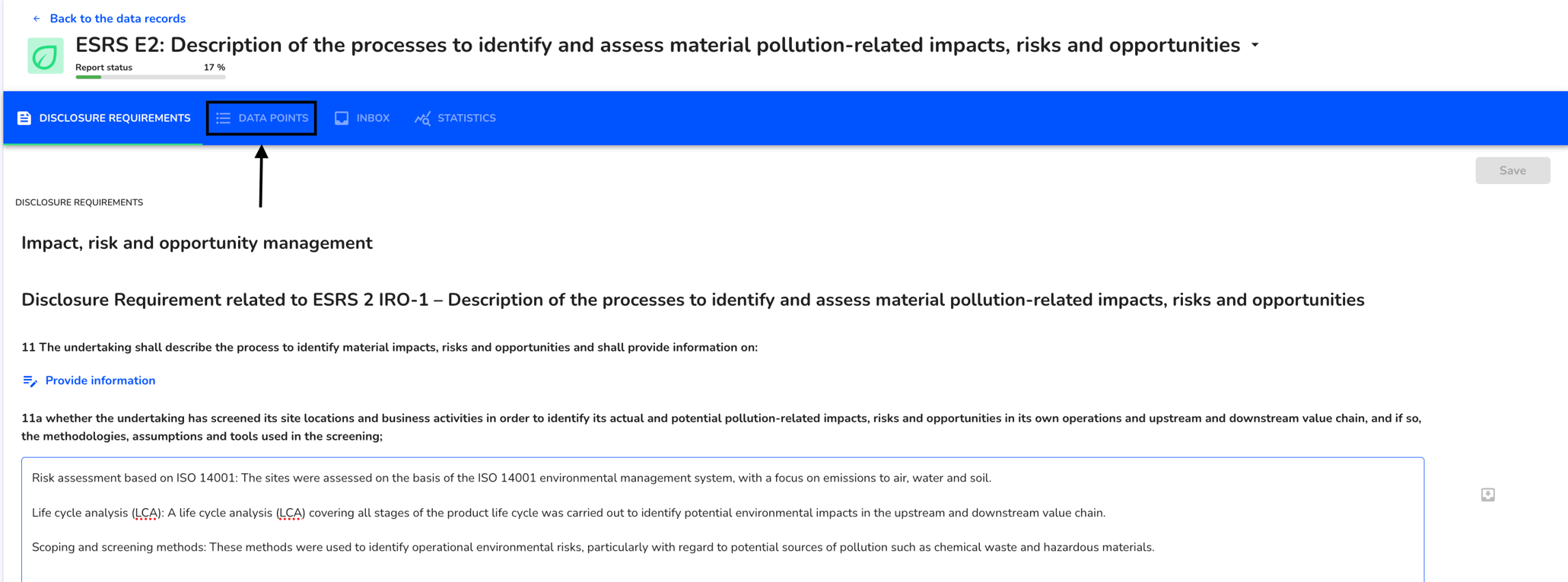Click the Data Points list icon
The image size is (1568, 582).
pos(223,118)
